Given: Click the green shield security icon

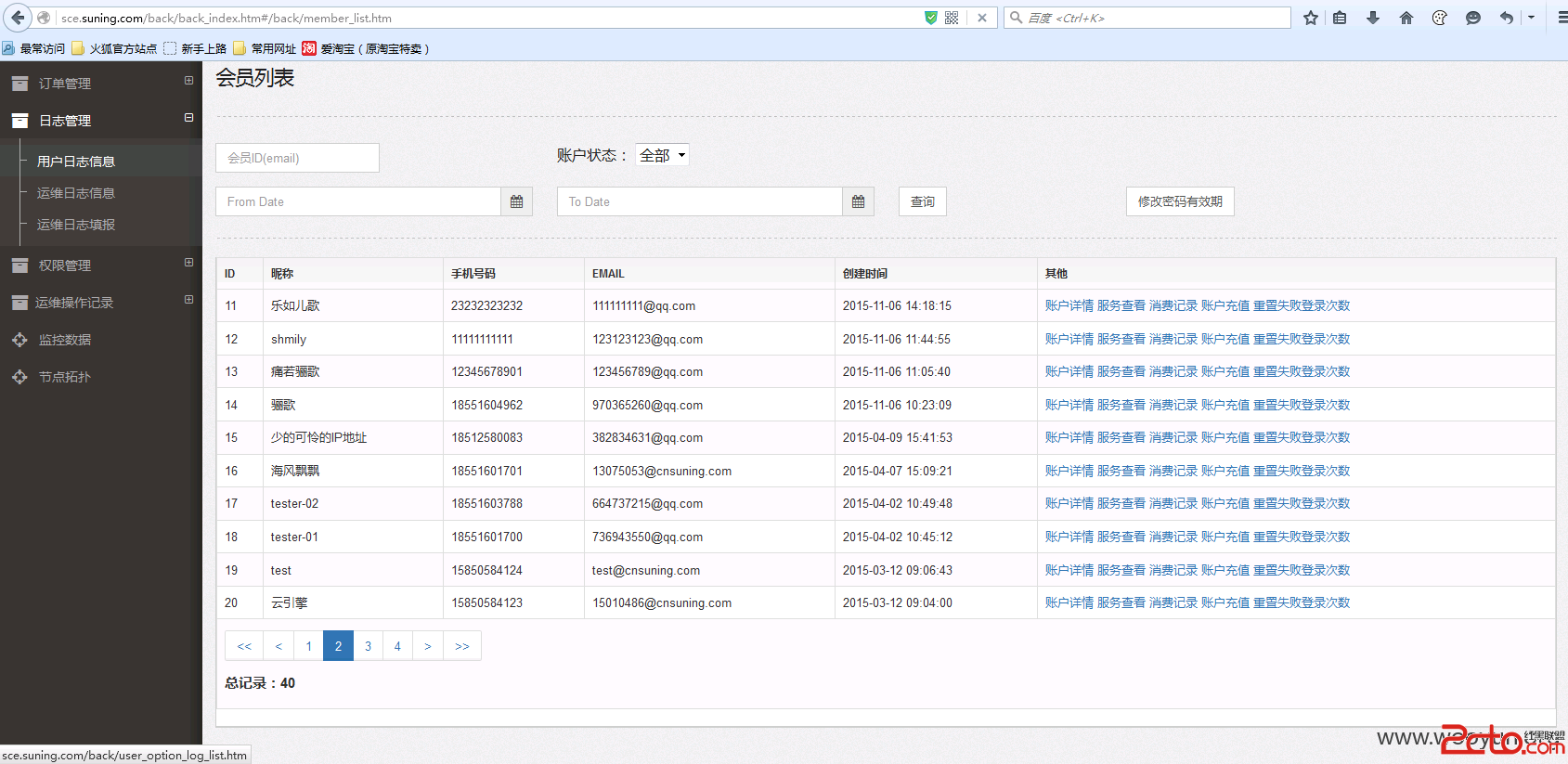Looking at the screenshot, I should (x=931, y=18).
